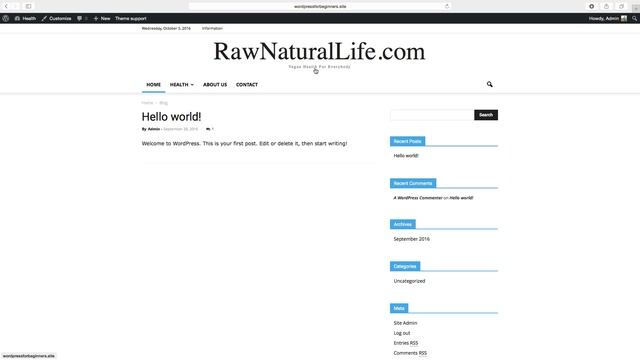Open the browser downloads icon

(591, 6)
